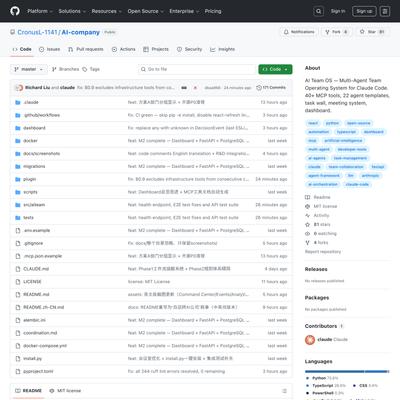Image resolution: width=400 pixels, height=400 pixels.
Task: Open the CLAUDE.md file
Action: point(36,269)
